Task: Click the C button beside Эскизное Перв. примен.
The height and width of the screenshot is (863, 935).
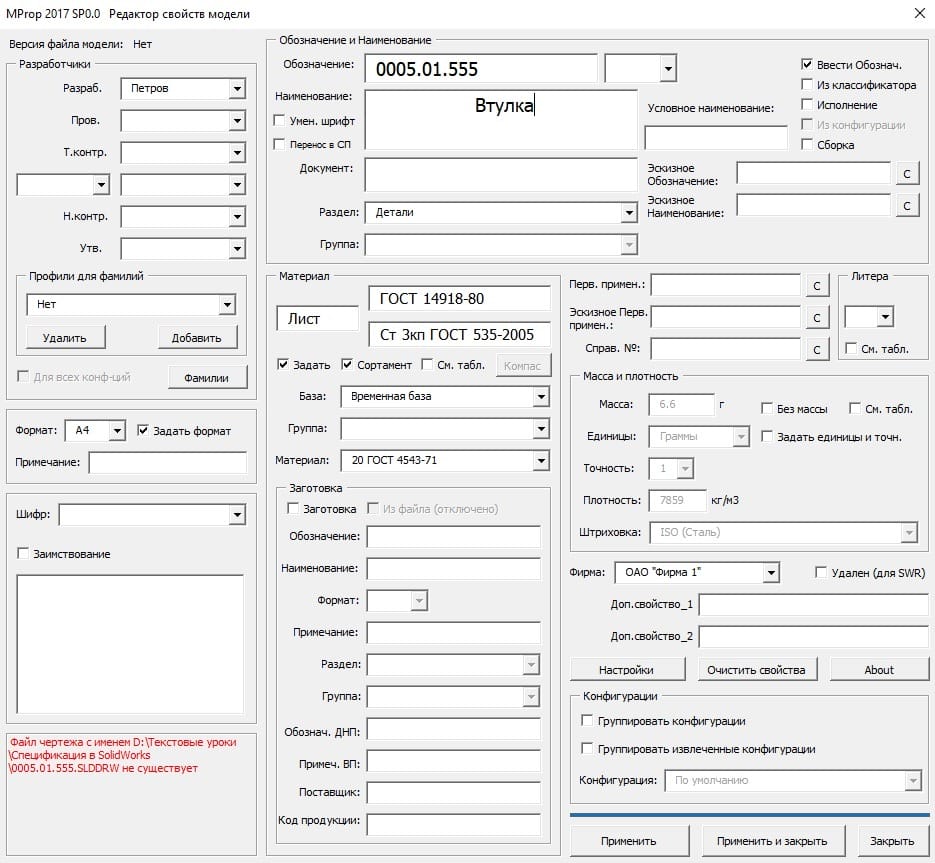Action: pos(817,318)
